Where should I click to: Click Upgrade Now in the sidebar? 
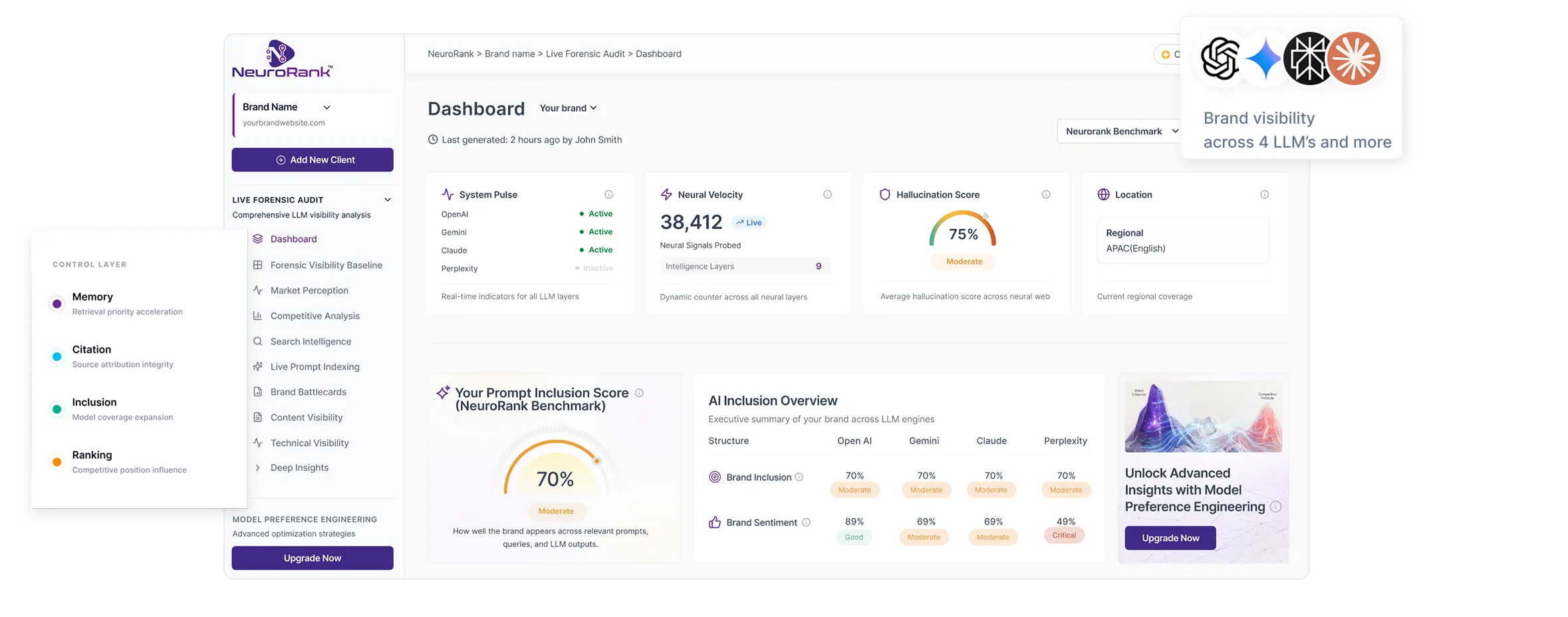pyautogui.click(x=313, y=558)
